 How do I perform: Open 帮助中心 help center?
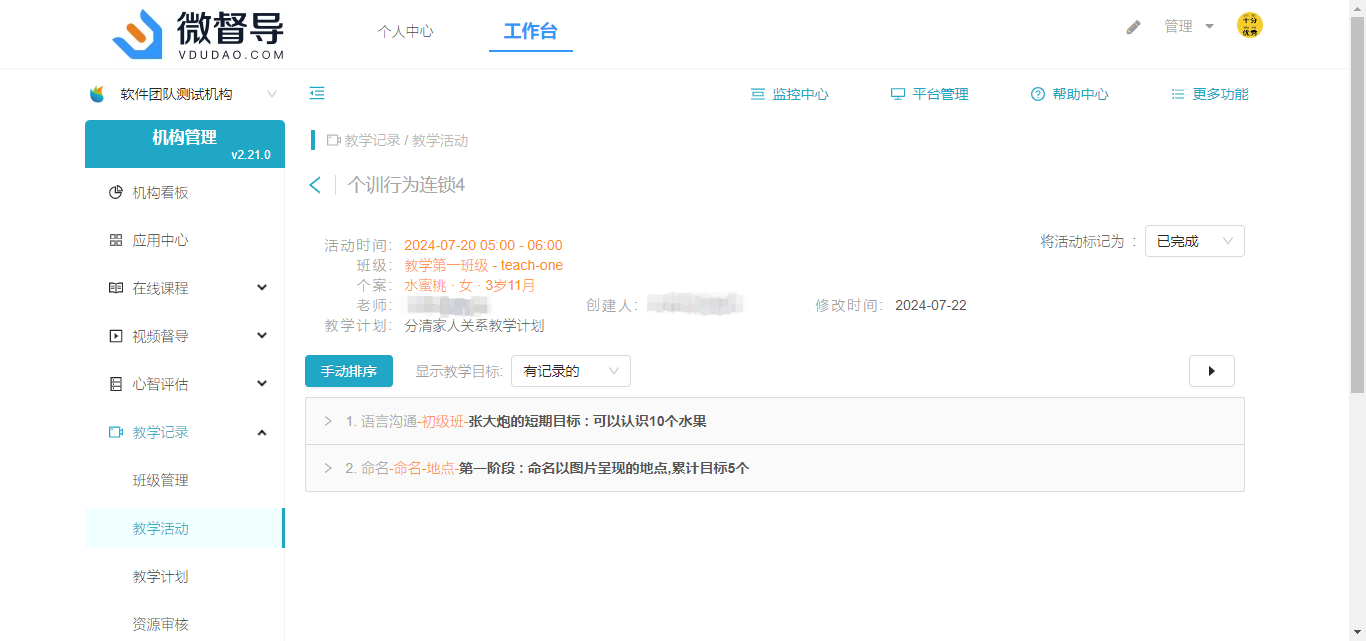point(1070,94)
